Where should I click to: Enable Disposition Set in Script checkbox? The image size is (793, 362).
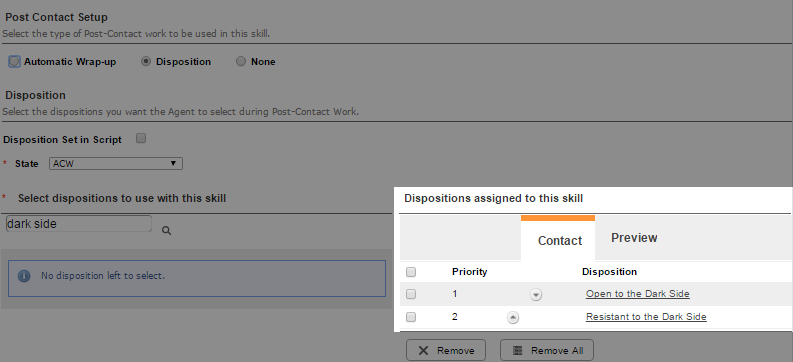[x=141, y=138]
